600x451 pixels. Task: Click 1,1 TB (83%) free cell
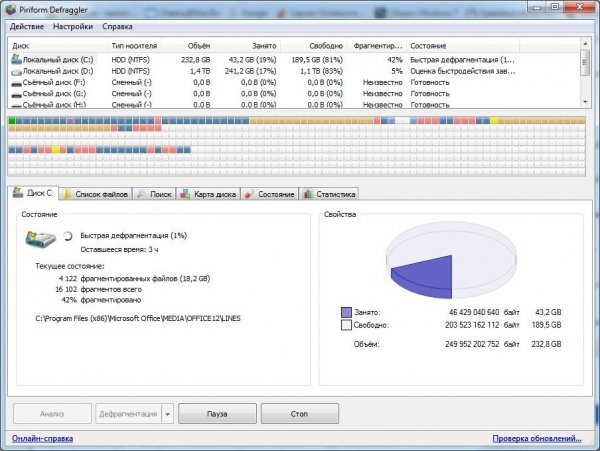coord(321,71)
